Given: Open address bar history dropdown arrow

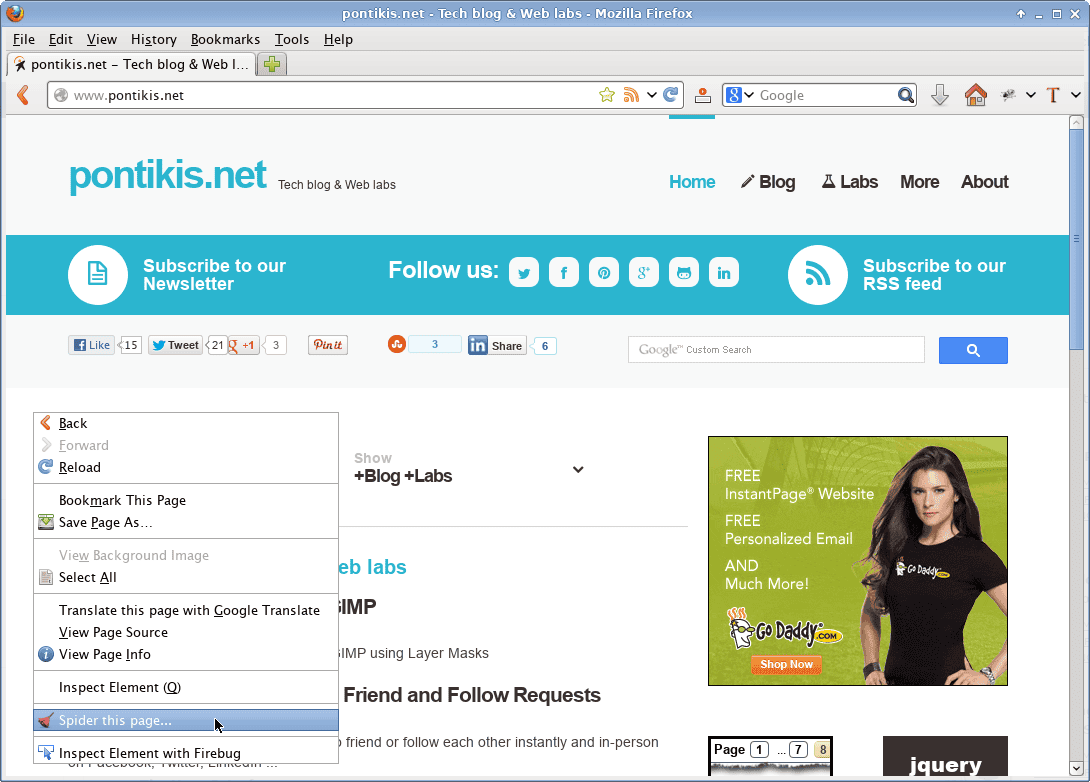Looking at the screenshot, I should [x=651, y=95].
